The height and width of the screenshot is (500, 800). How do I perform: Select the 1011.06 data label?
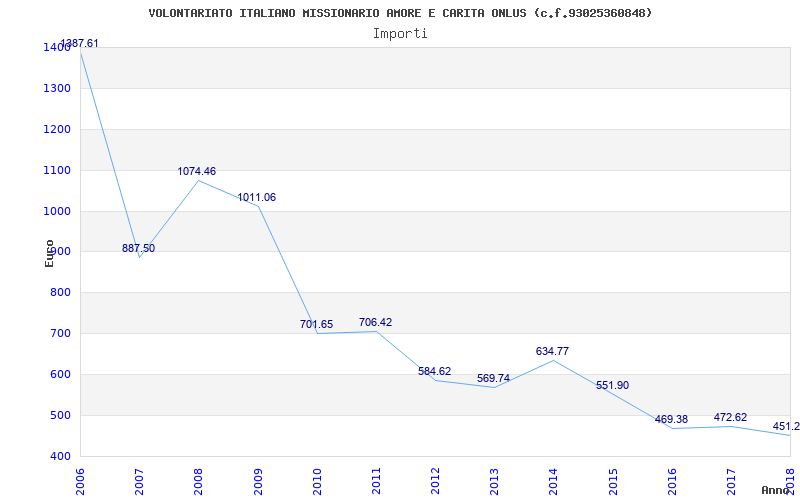click(x=257, y=197)
